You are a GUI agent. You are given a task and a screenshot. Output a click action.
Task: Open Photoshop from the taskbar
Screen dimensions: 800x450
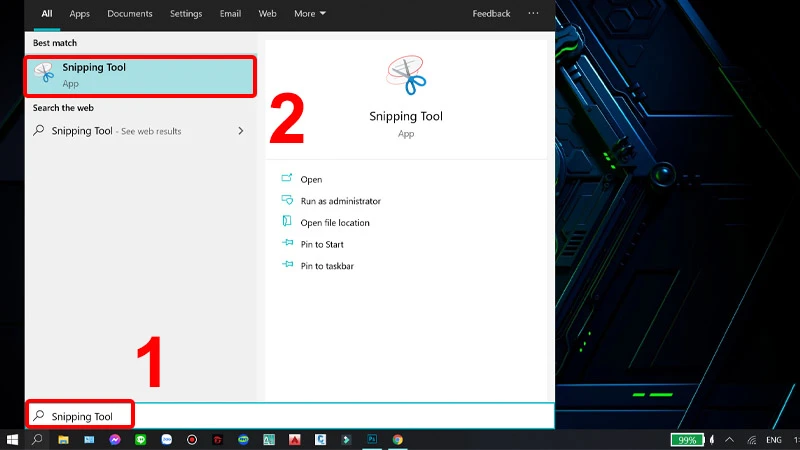point(372,439)
